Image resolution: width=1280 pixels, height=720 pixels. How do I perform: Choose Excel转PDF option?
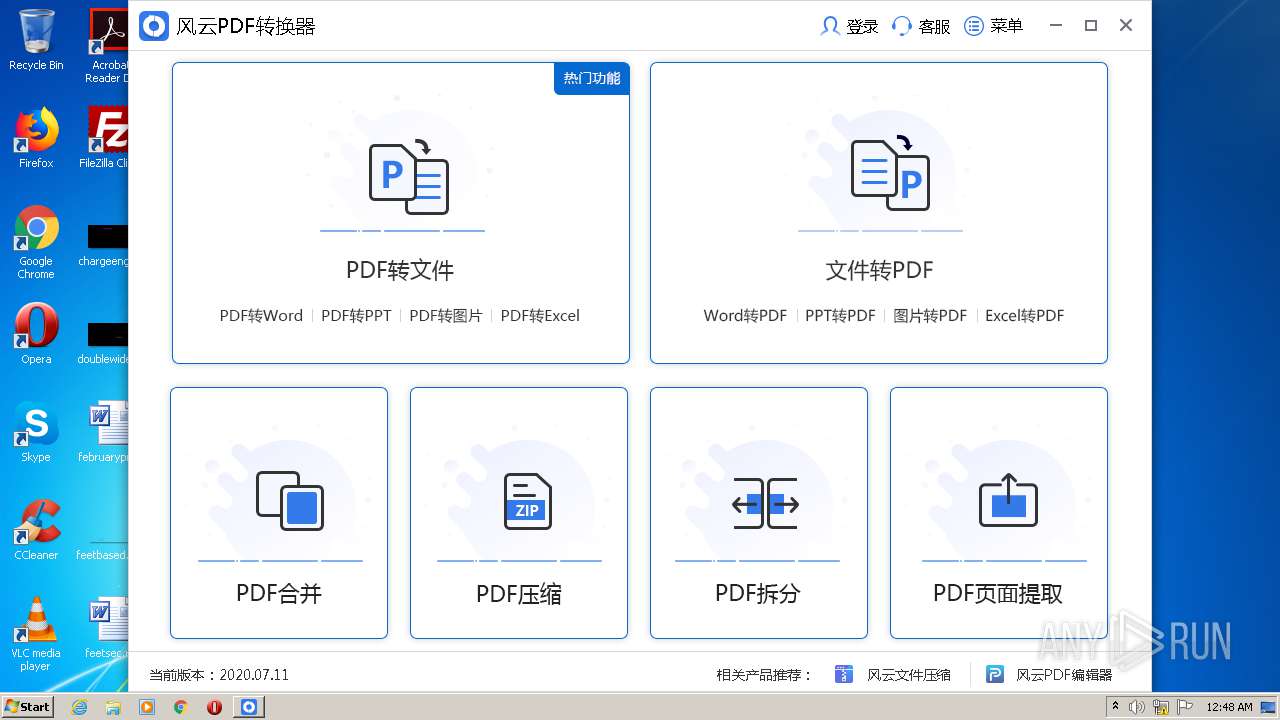pyautogui.click(x=1024, y=315)
